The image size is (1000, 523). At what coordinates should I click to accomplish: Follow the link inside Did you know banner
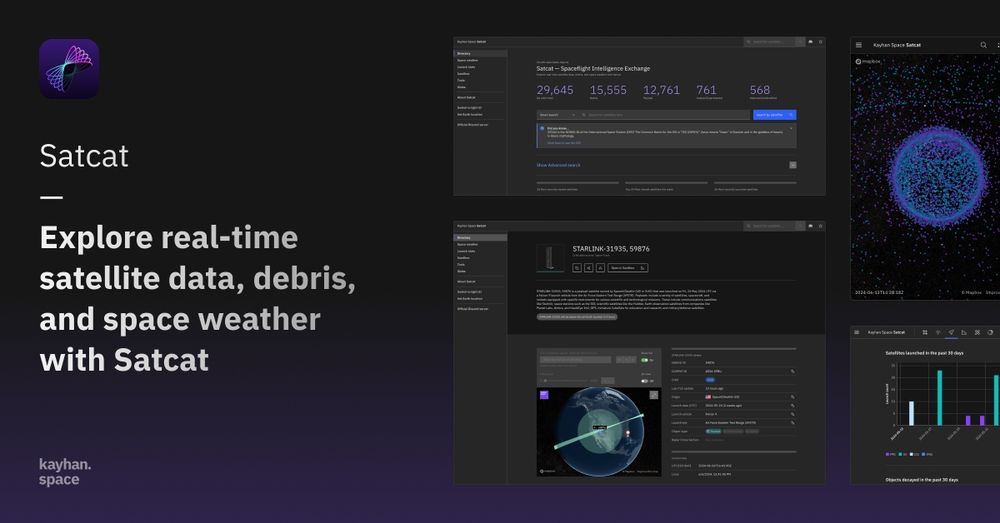564,143
